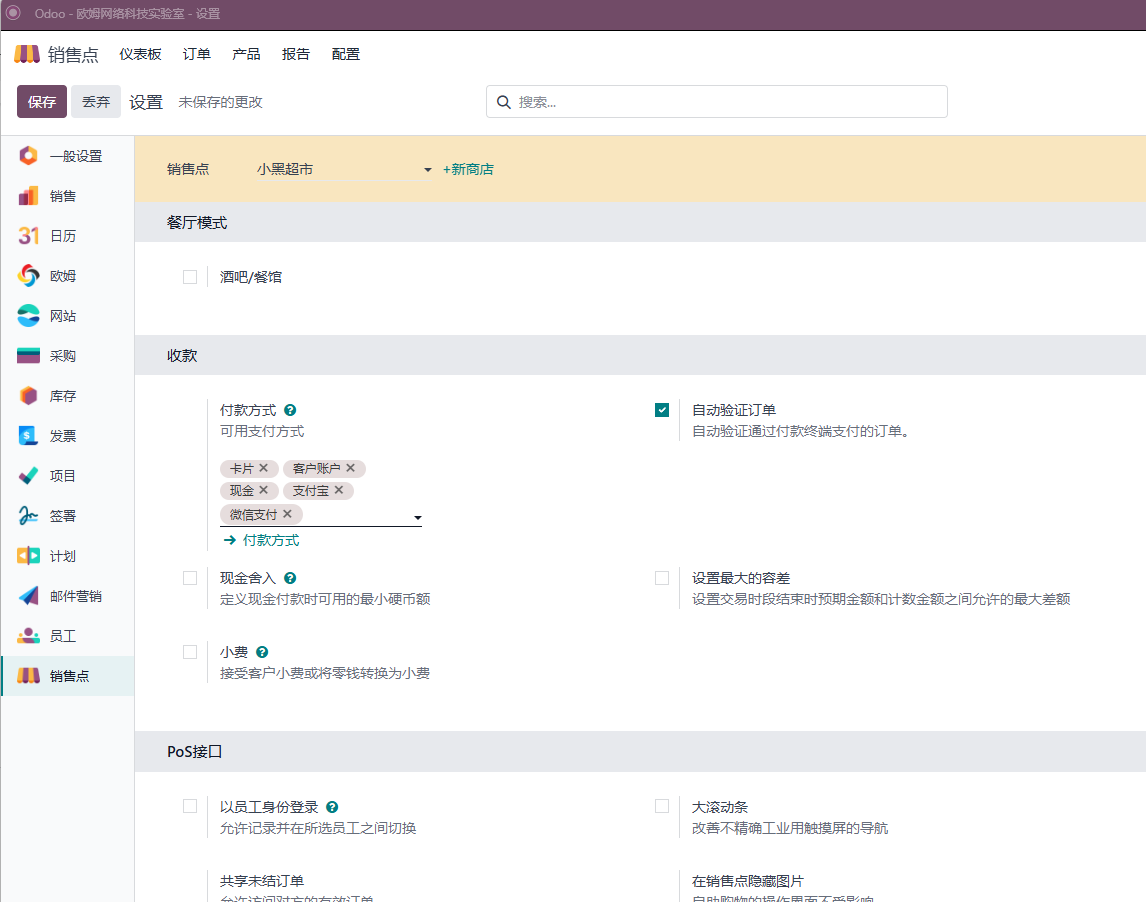
Task: Click the search magnifier icon
Action: click(504, 102)
